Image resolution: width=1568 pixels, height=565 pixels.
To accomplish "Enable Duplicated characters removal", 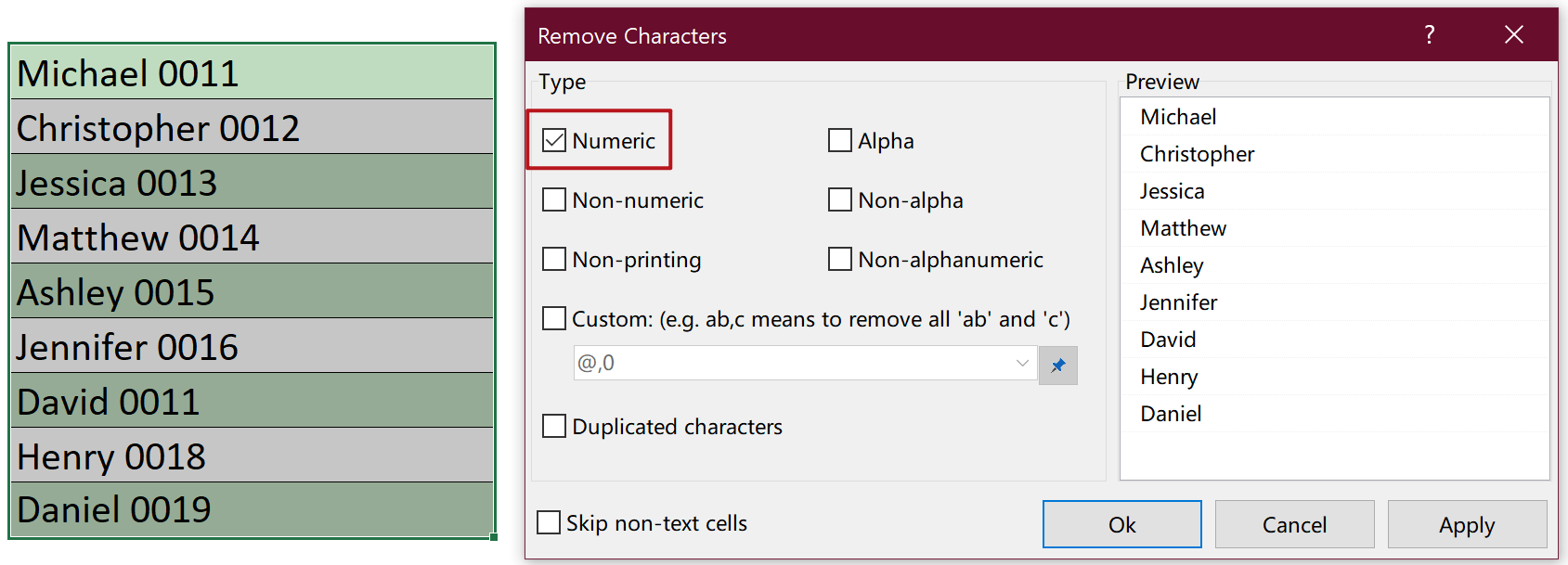I will point(554,426).
